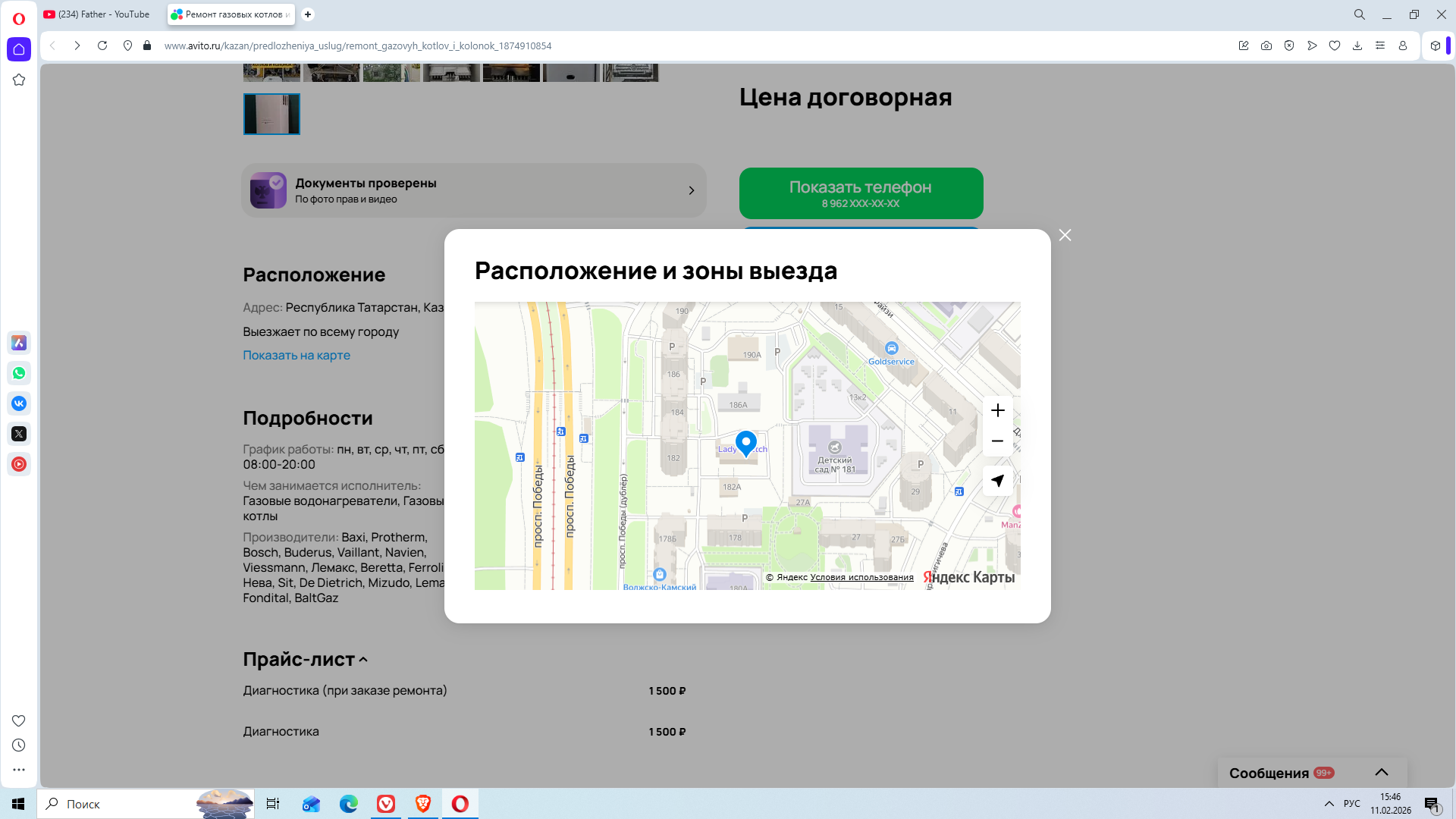Screen dimensions: 1456x819
Task: Click Показать на карте link
Action: click(297, 355)
